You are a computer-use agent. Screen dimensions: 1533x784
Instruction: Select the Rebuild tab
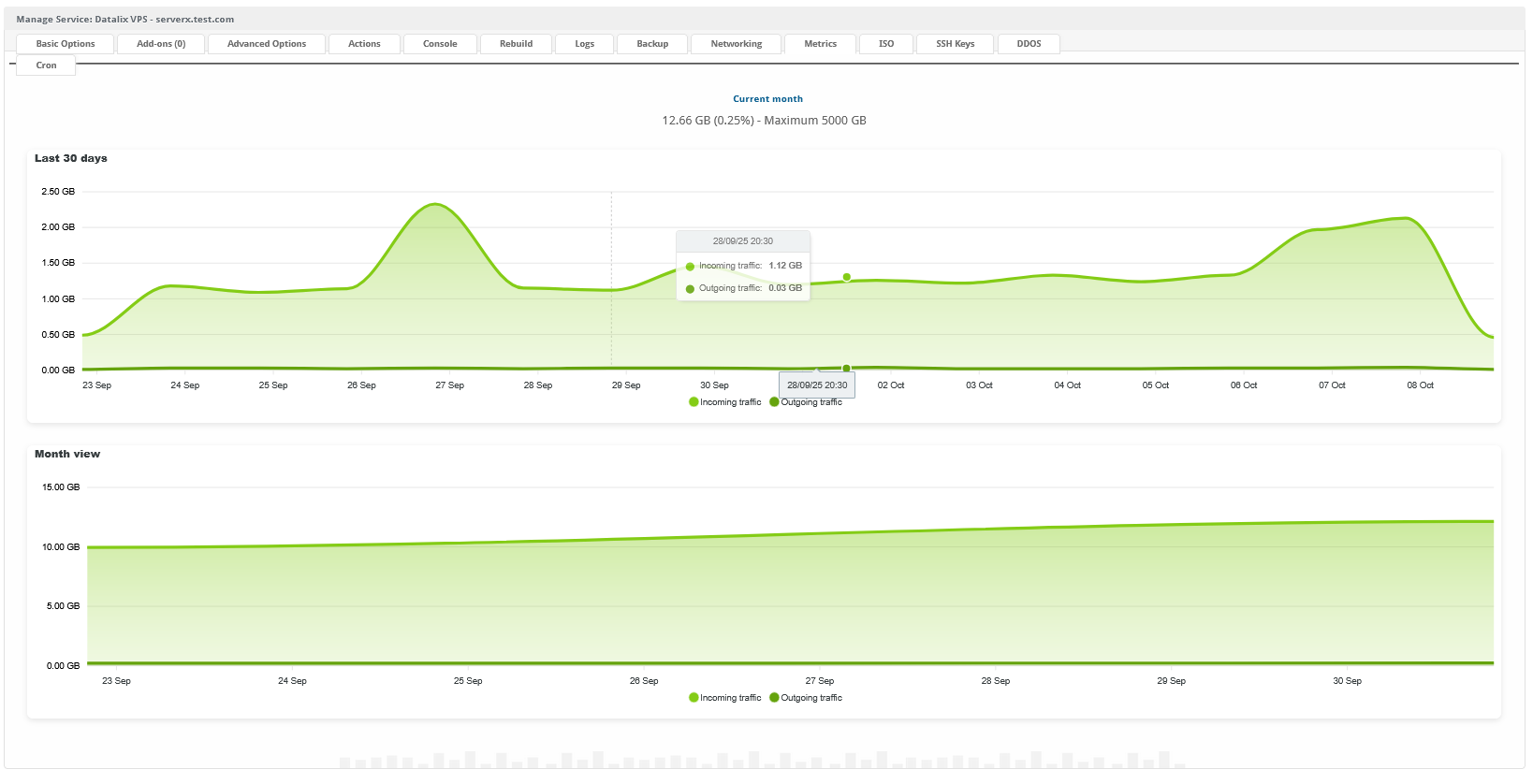point(516,44)
